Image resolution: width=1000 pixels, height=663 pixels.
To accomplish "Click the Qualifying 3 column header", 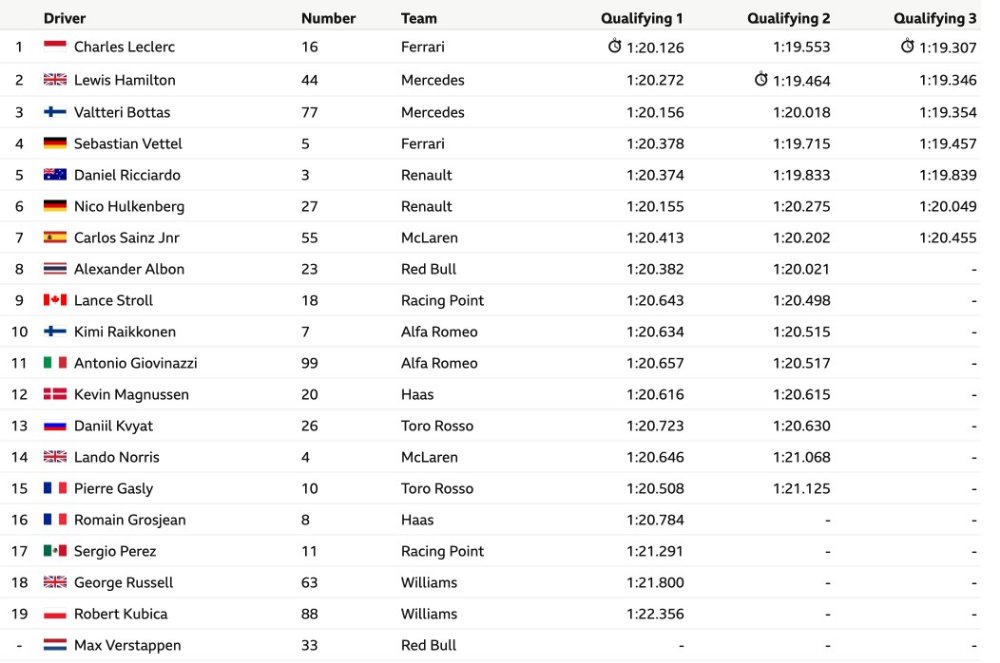I will pyautogui.click(x=934, y=18).
